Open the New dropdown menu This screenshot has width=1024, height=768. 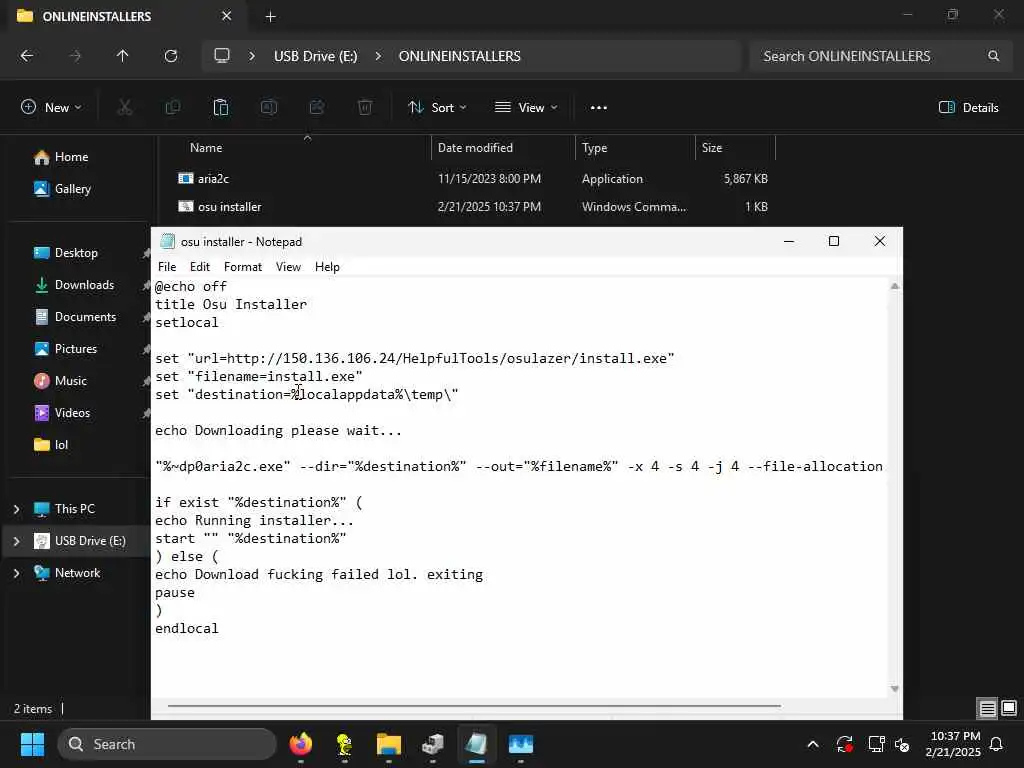click(x=51, y=108)
